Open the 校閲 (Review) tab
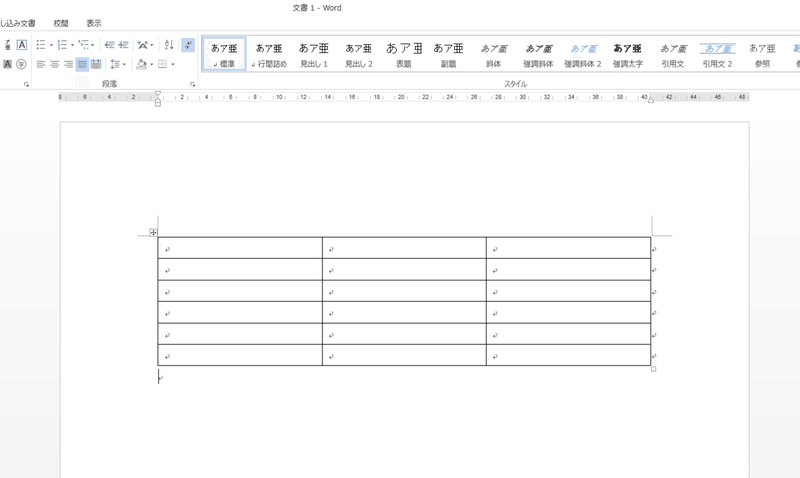The width and height of the screenshot is (800, 478). click(61, 23)
